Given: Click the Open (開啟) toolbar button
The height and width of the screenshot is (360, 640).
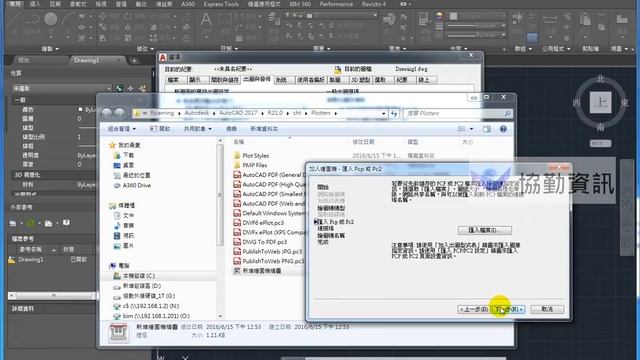Looking at the screenshot, I should point(160,129).
